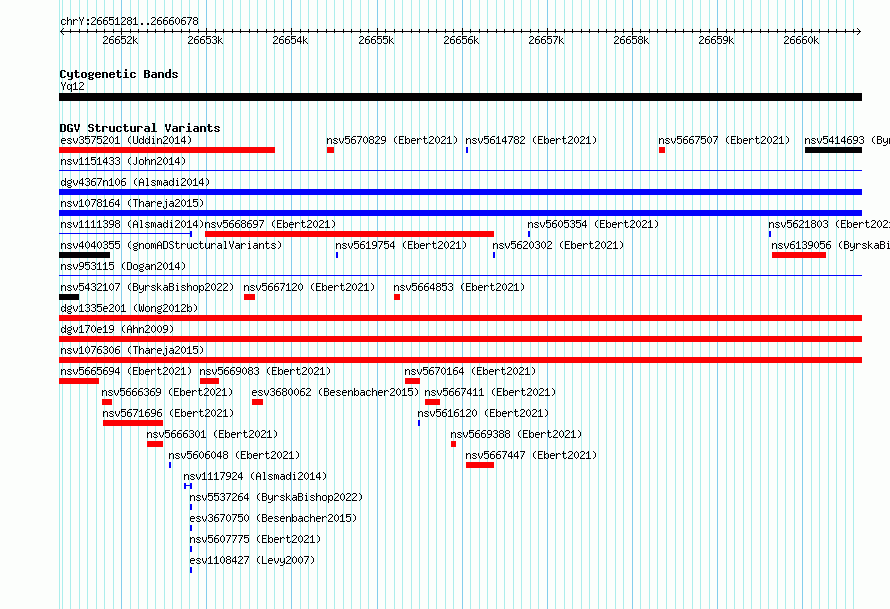Open nsv1078164 (Thareja2015) variant
Screen dimensions: 890x609
coord(132,203)
